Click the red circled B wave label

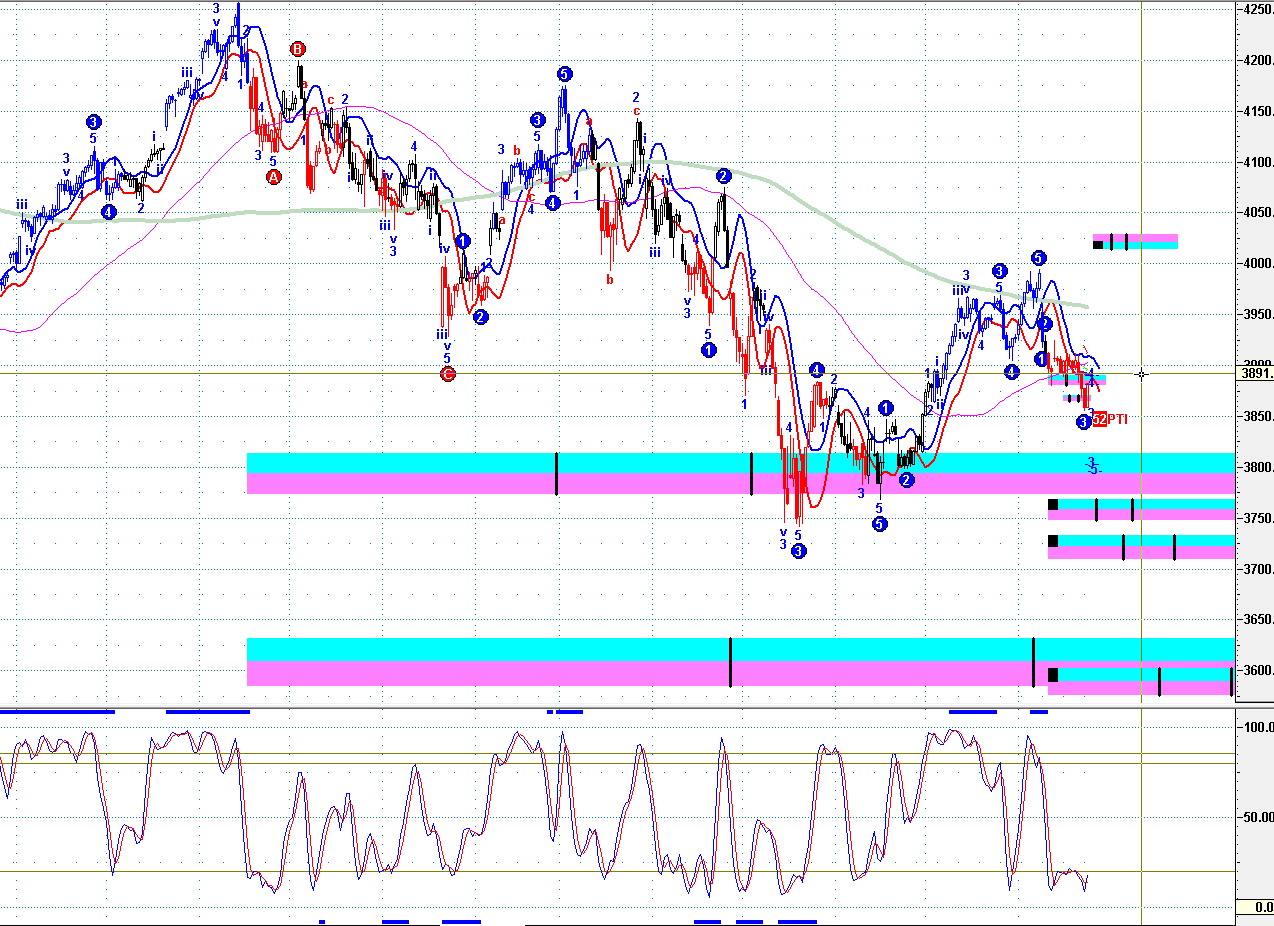click(x=297, y=49)
